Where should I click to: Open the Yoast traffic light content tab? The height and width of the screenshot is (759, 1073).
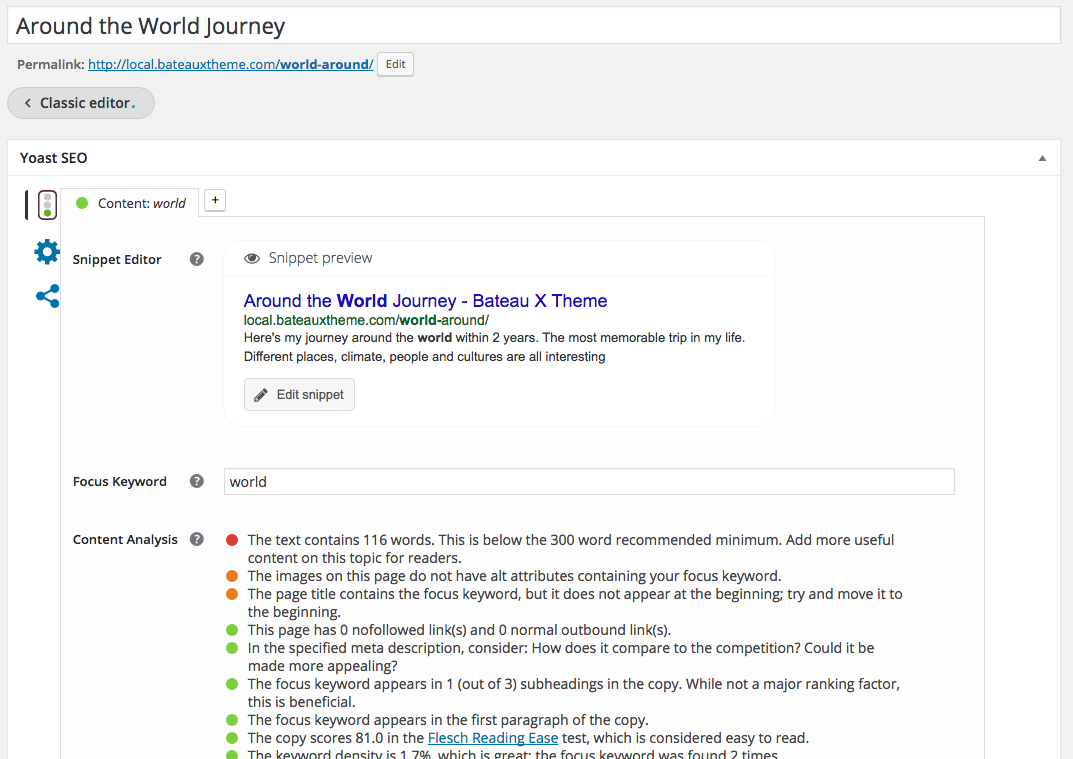47,205
